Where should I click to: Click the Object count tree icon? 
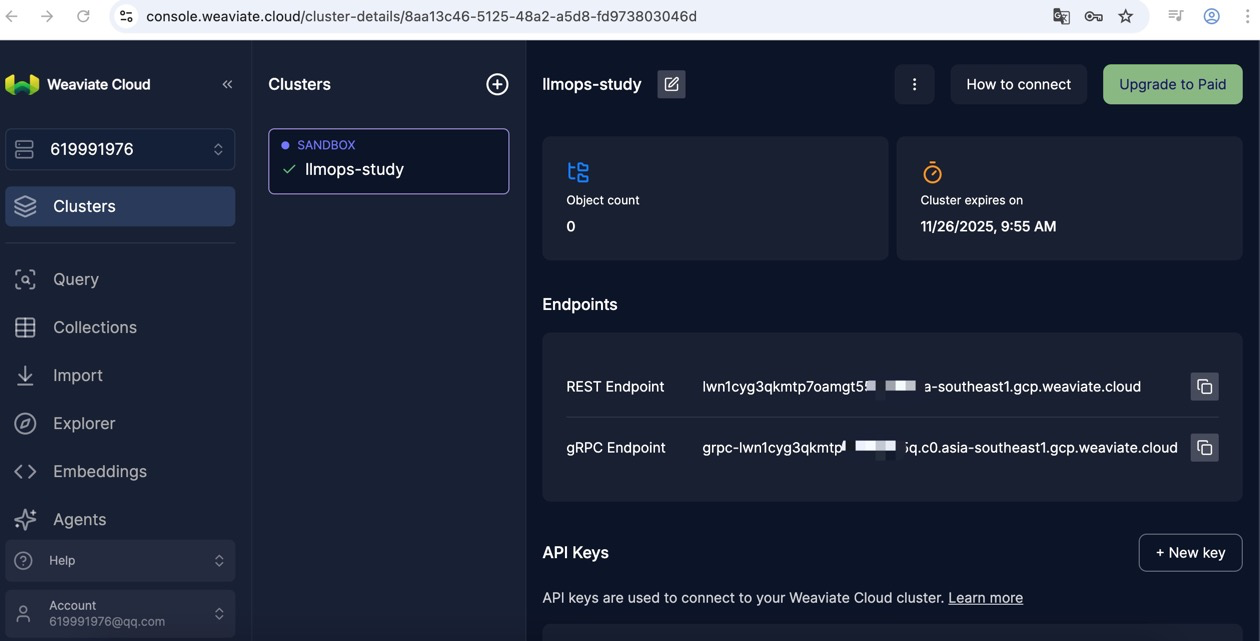[x=578, y=172]
